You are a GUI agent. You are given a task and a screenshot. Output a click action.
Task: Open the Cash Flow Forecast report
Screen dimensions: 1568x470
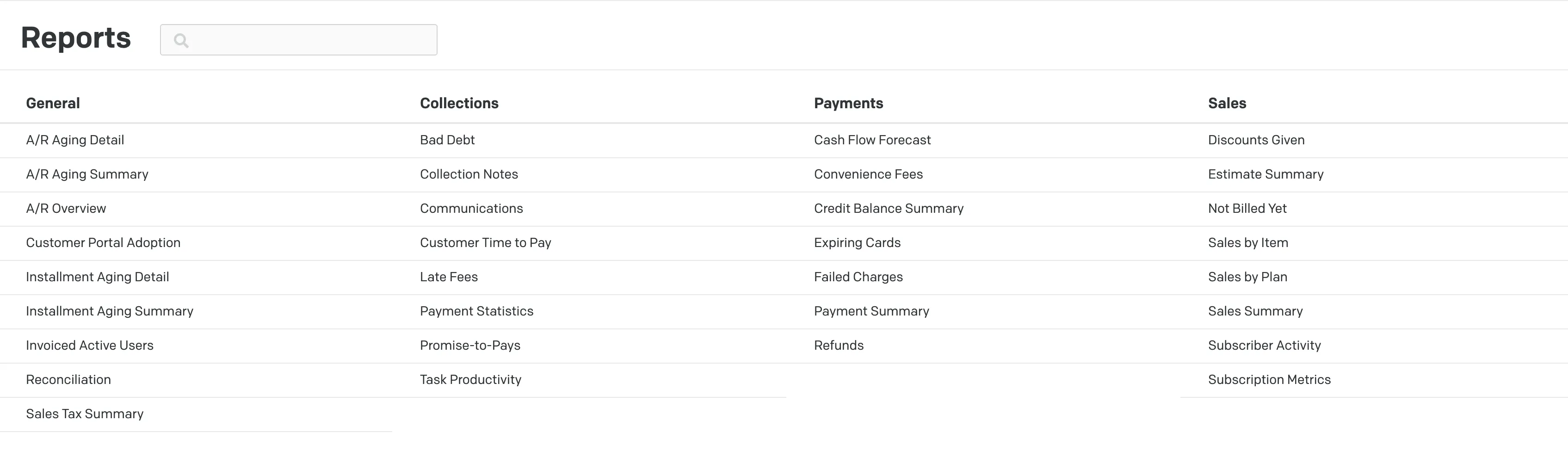click(x=872, y=140)
